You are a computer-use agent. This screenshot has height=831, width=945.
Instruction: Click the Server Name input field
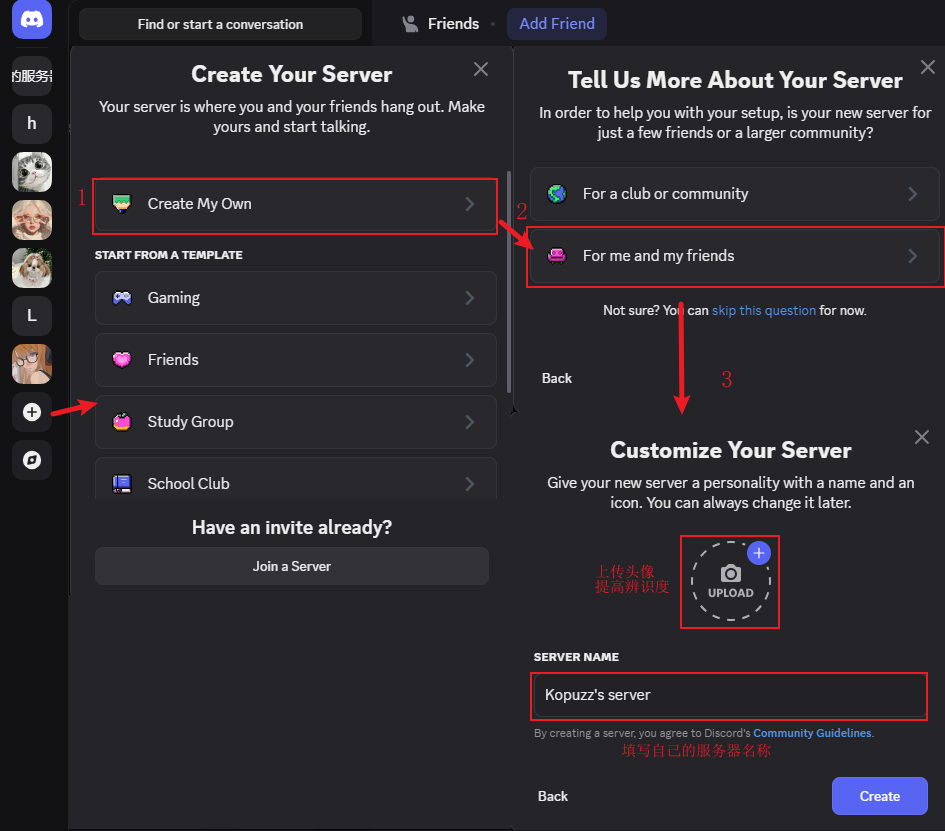click(729, 695)
